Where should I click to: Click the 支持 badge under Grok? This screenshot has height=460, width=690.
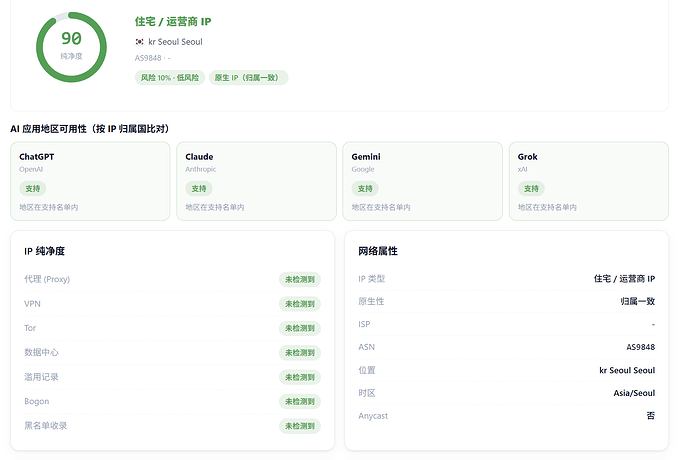point(531,188)
